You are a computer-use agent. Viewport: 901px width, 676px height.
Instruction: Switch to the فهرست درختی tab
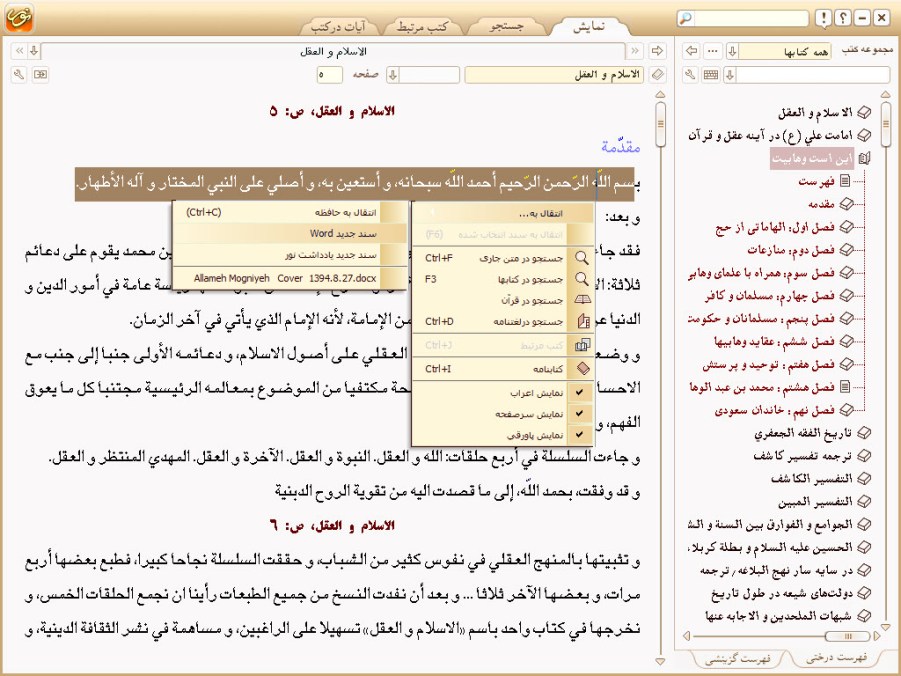coord(836,657)
